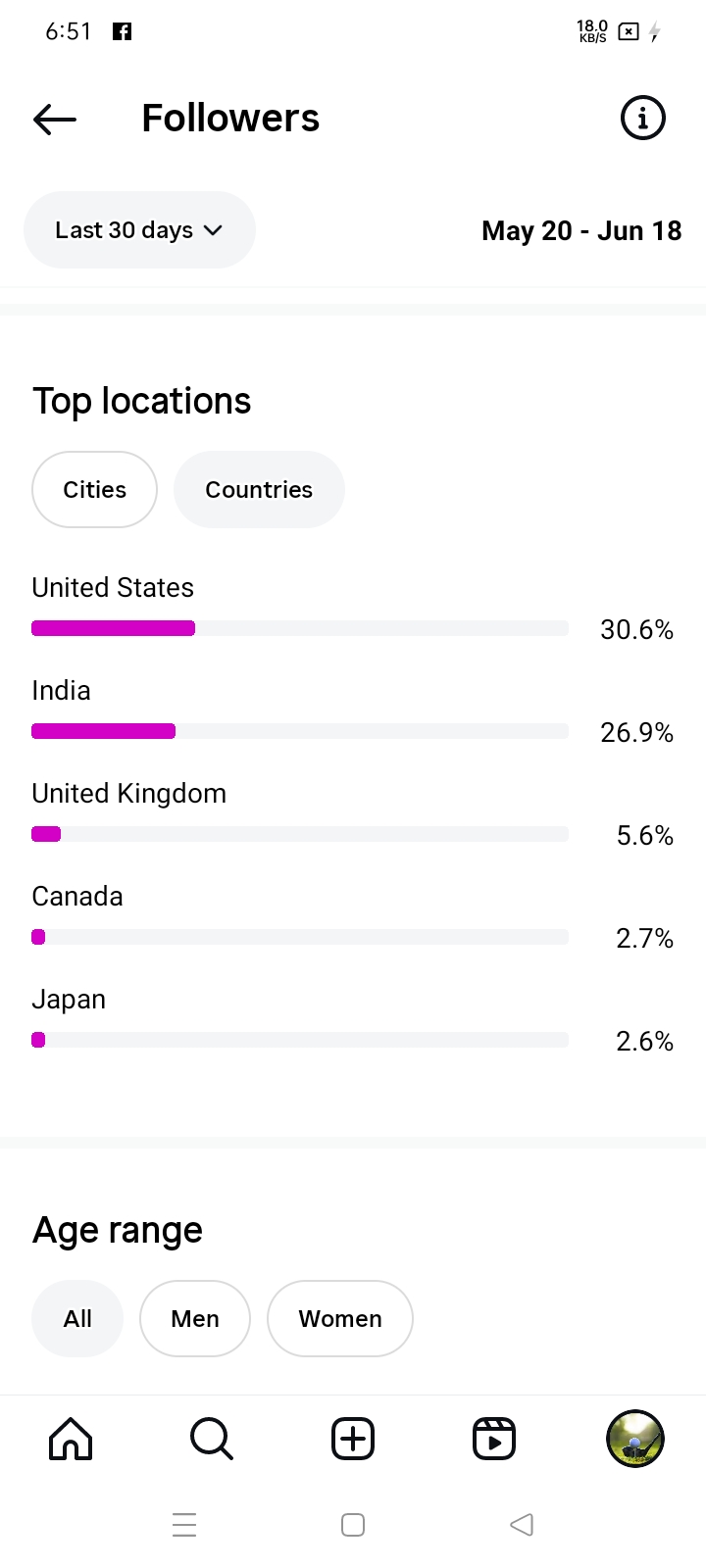Filter age range by Men

click(195, 1319)
